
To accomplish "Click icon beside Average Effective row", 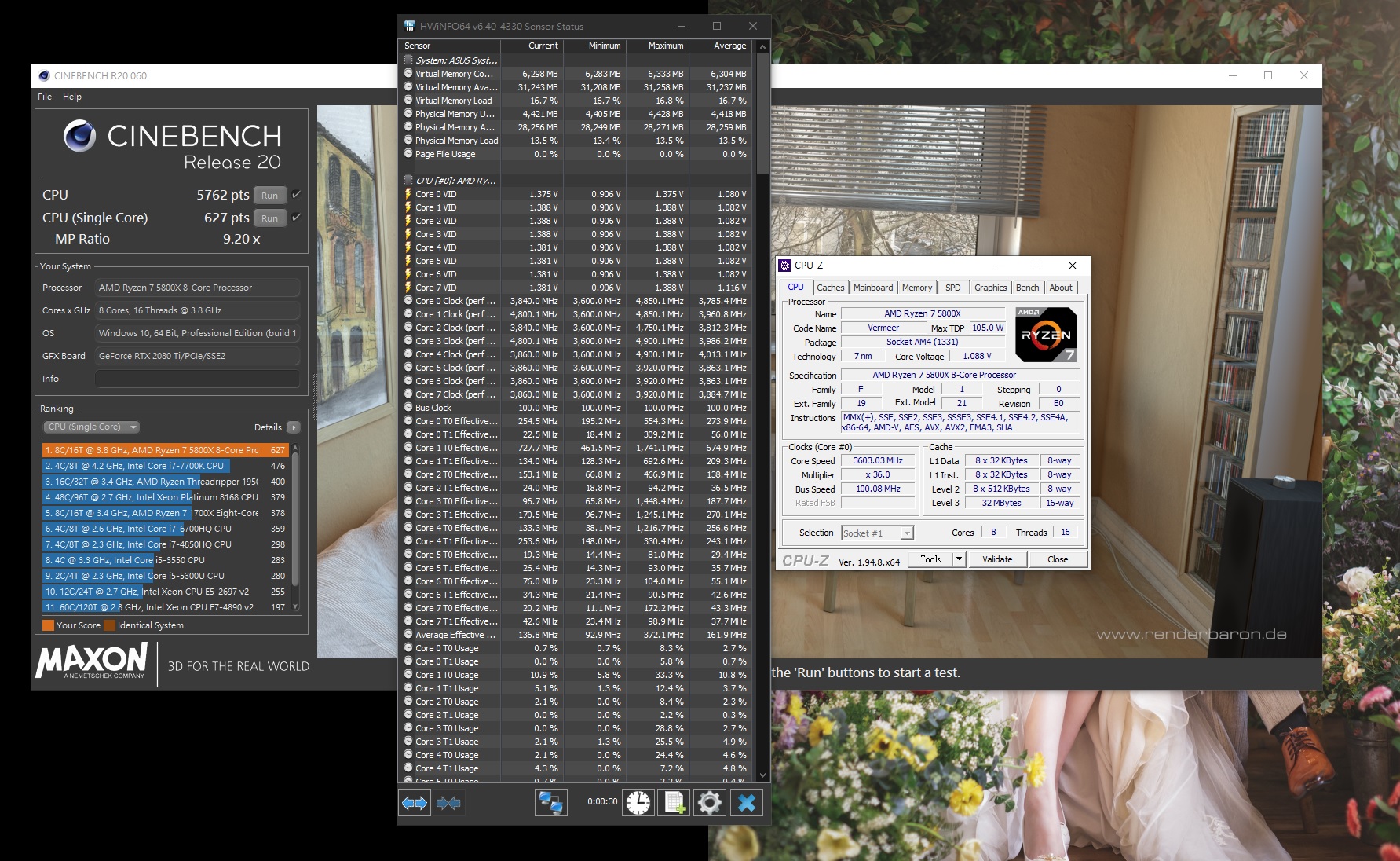I will point(408,635).
